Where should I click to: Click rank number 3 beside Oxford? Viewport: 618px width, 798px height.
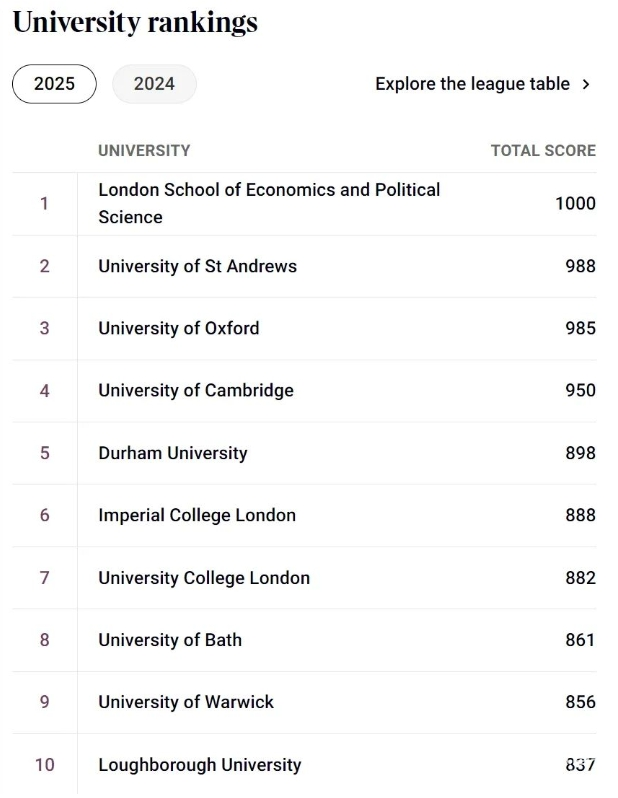coord(45,328)
